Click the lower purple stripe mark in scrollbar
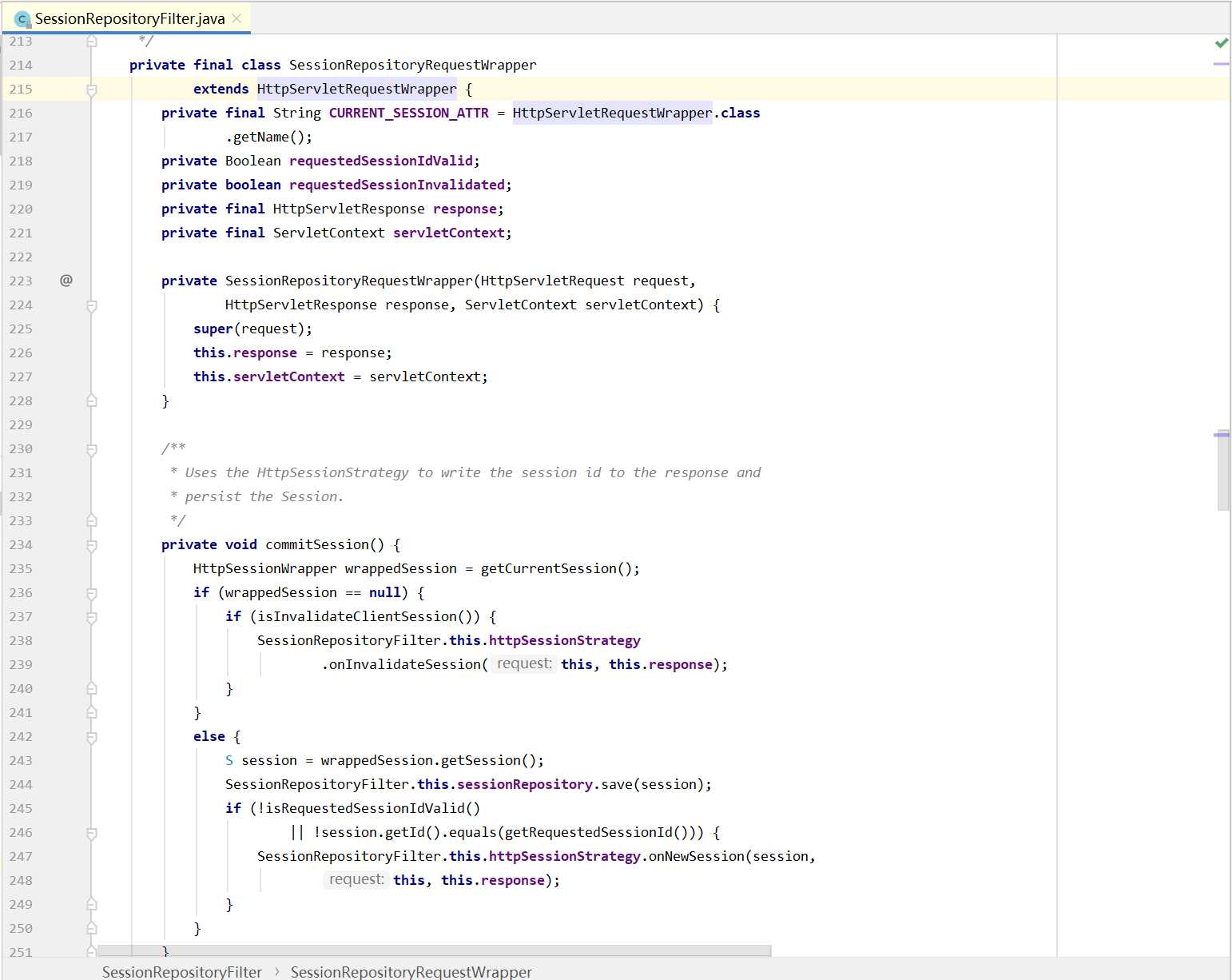Viewport: 1232px width, 980px height. tap(1221, 435)
